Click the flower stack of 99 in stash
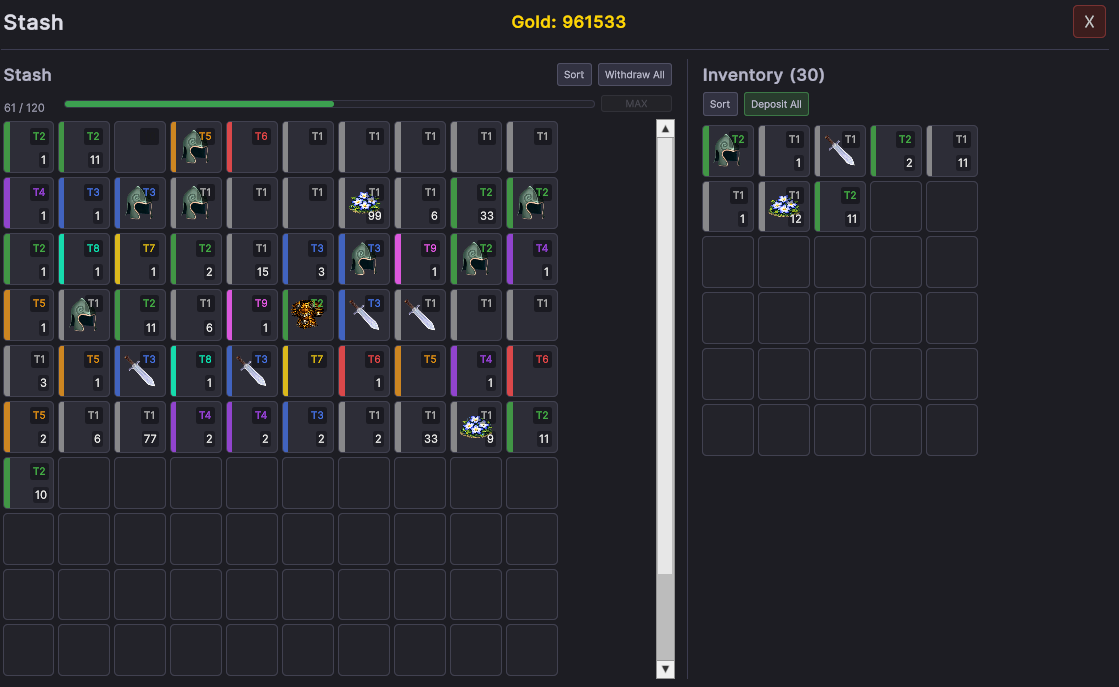This screenshot has width=1119, height=687. (x=364, y=203)
